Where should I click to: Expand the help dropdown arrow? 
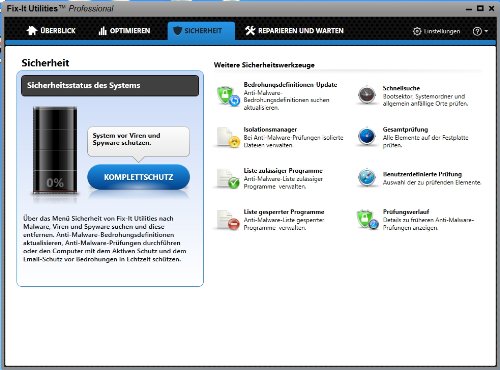(x=486, y=31)
